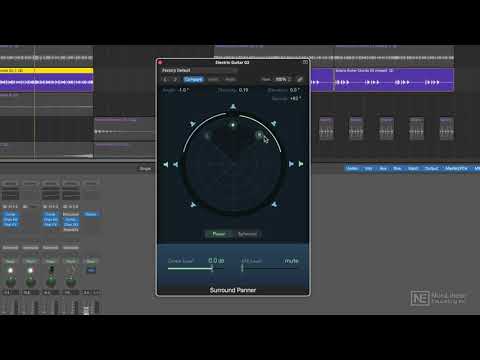Viewport: 480px width, 360px height.
Task: Open the Factory Default preset menu
Action: tap(199, 70)
